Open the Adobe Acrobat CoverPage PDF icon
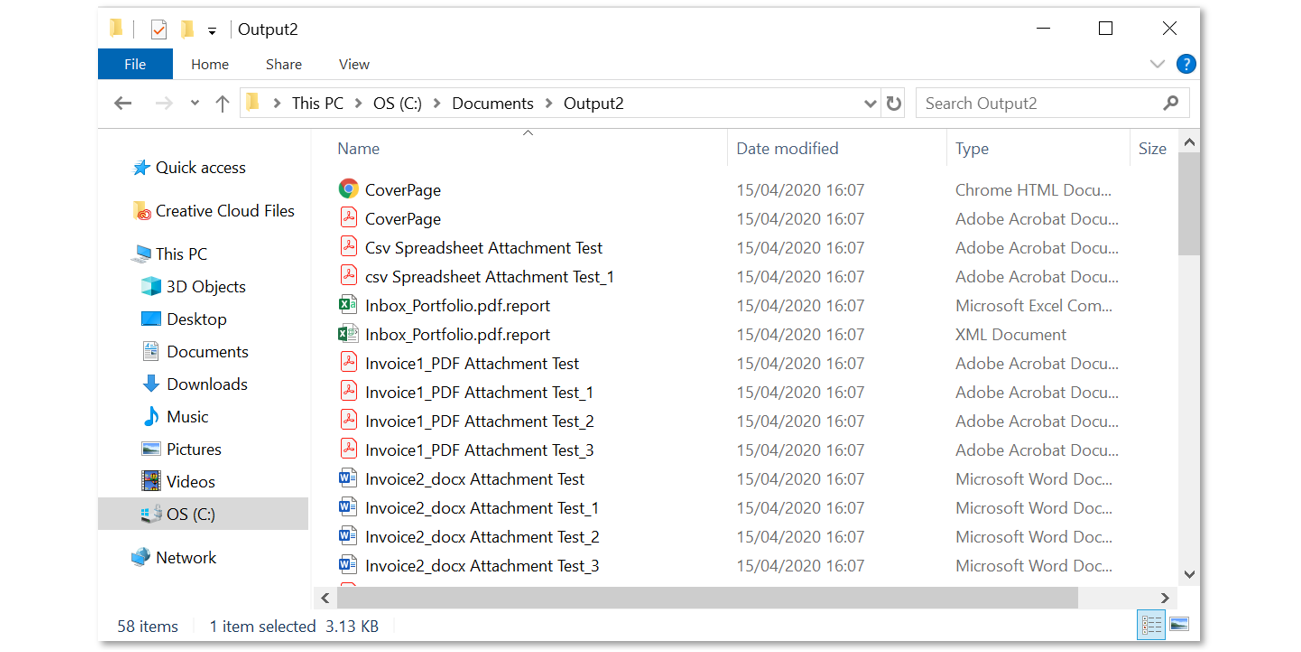The width and height of the screenshot is (1301, 652). (349, 218)
